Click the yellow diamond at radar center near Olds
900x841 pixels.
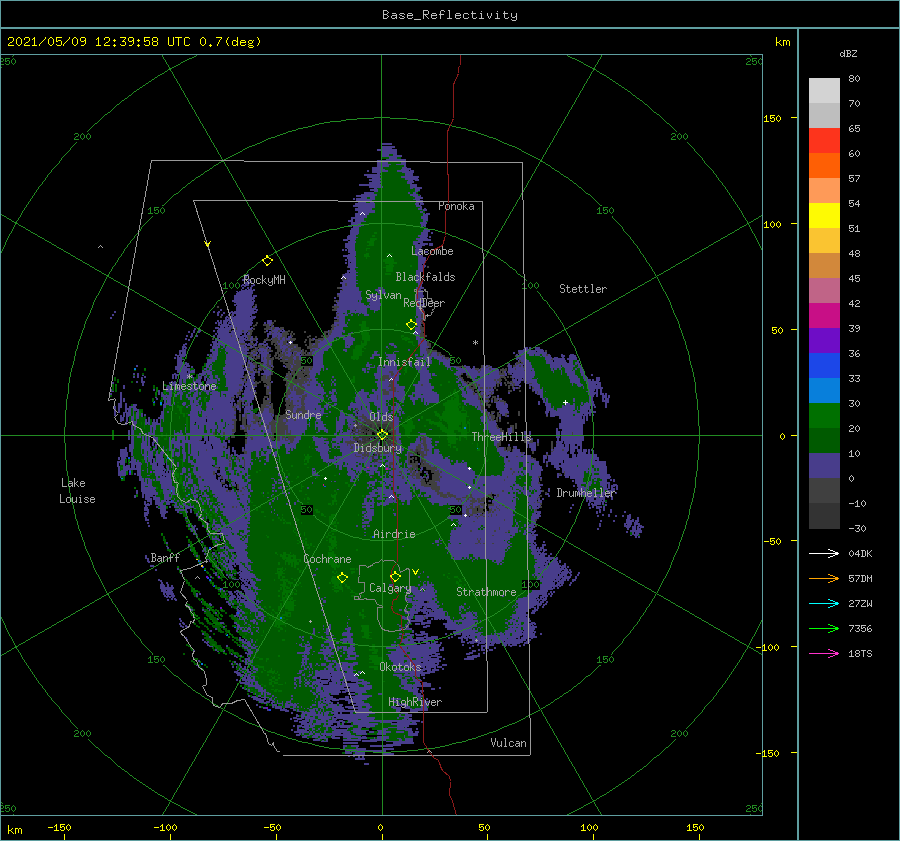(x=382, y=435)
